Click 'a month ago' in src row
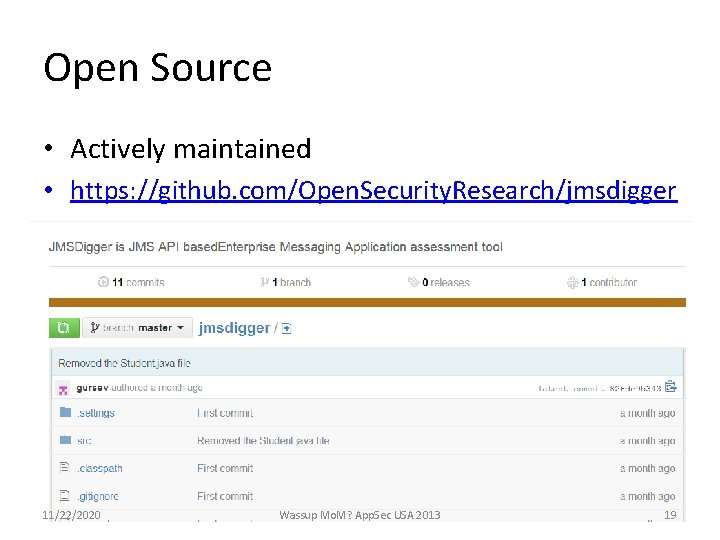The width and height of the screenshot is (720, 540). (647, 441)
